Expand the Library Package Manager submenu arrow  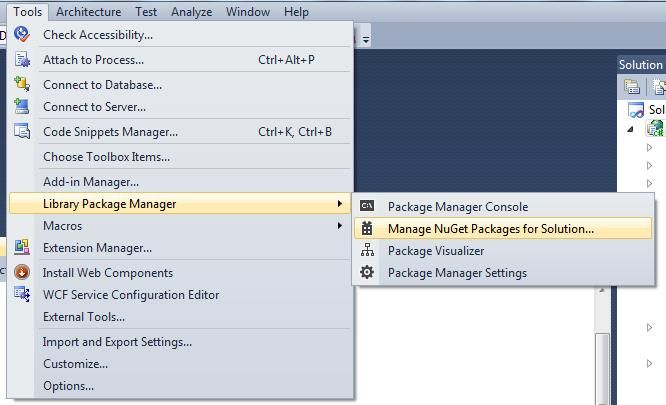pos(339,204)
